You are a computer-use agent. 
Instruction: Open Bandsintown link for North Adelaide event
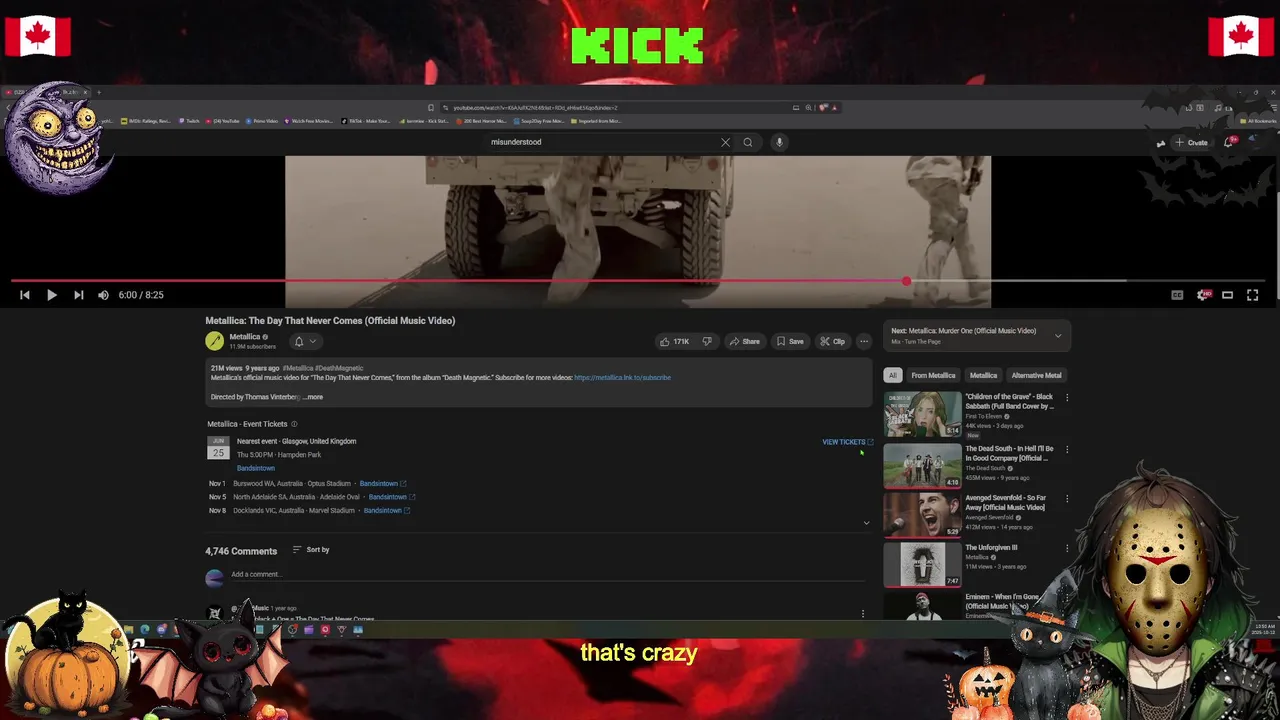391,497
